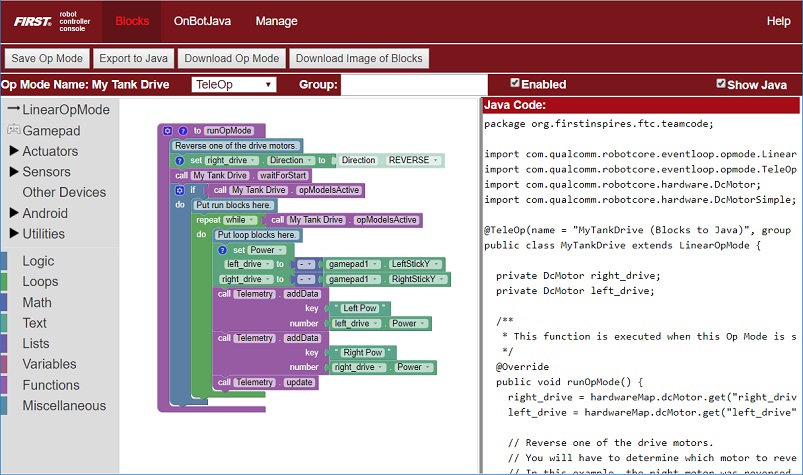Click the question mark on runOpMode block

click(183, 131)
